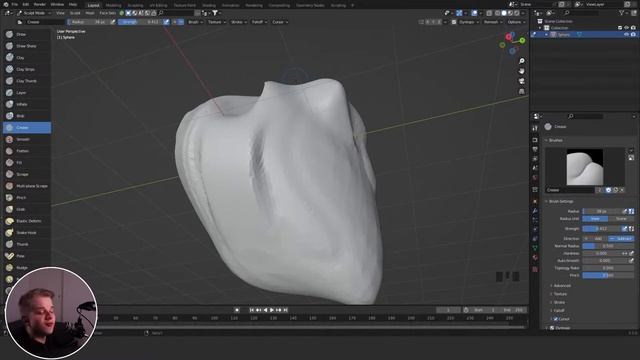
Task: Select the Pose brush tool
Action: pyautogui.click(x=27, y=256)
